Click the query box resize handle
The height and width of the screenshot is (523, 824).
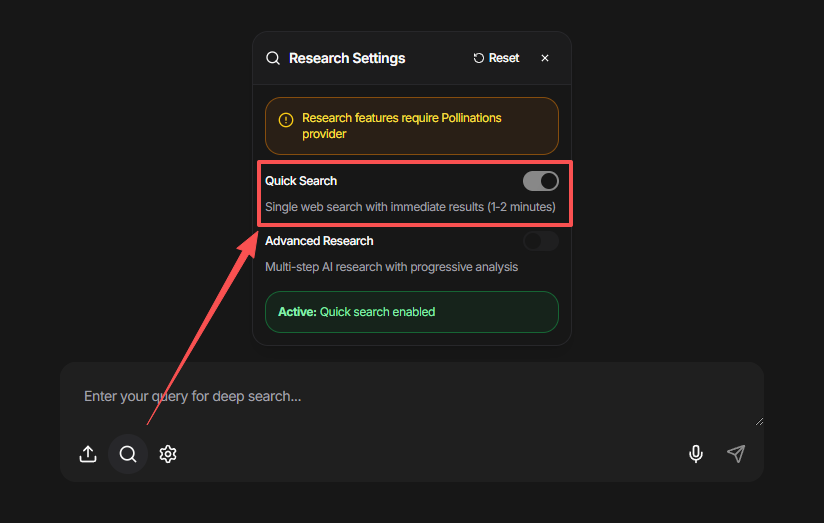coord(758,421)
